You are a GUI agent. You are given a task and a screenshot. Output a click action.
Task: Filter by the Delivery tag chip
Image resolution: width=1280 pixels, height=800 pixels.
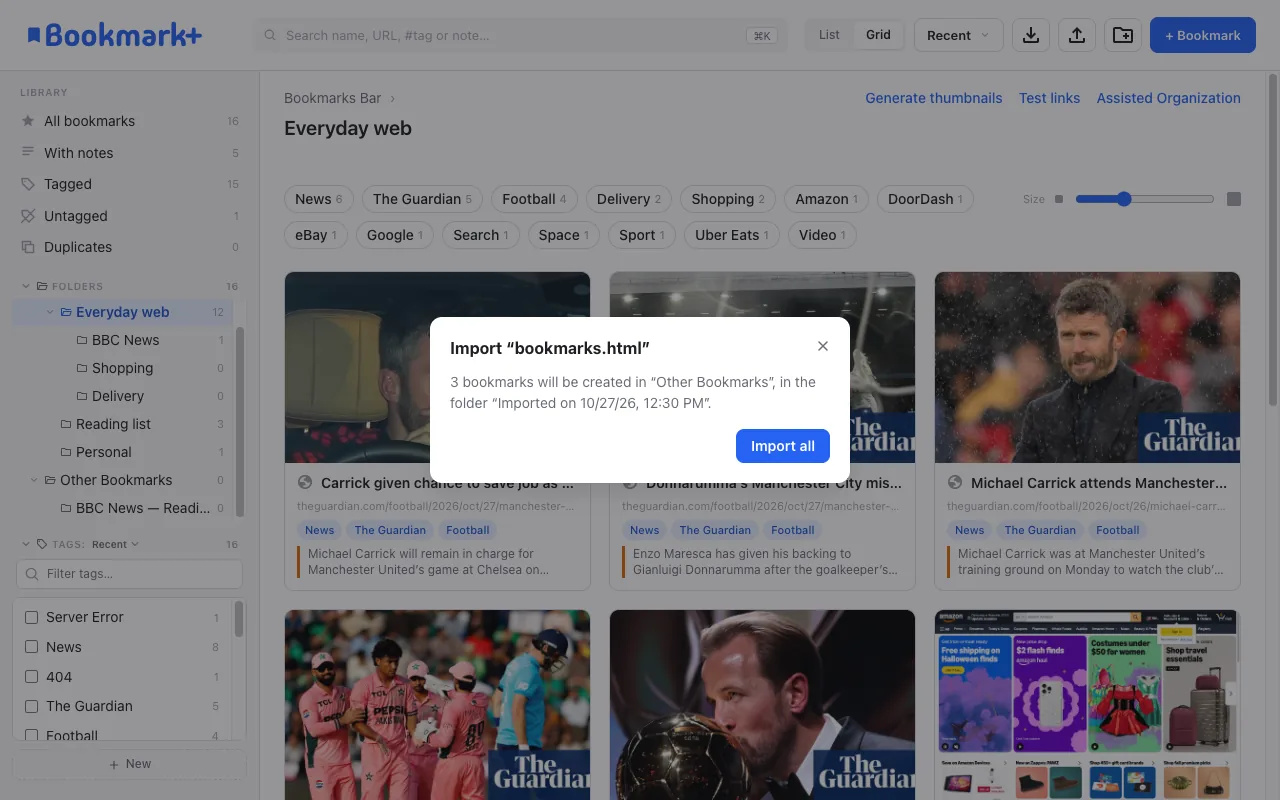[629, 199]
